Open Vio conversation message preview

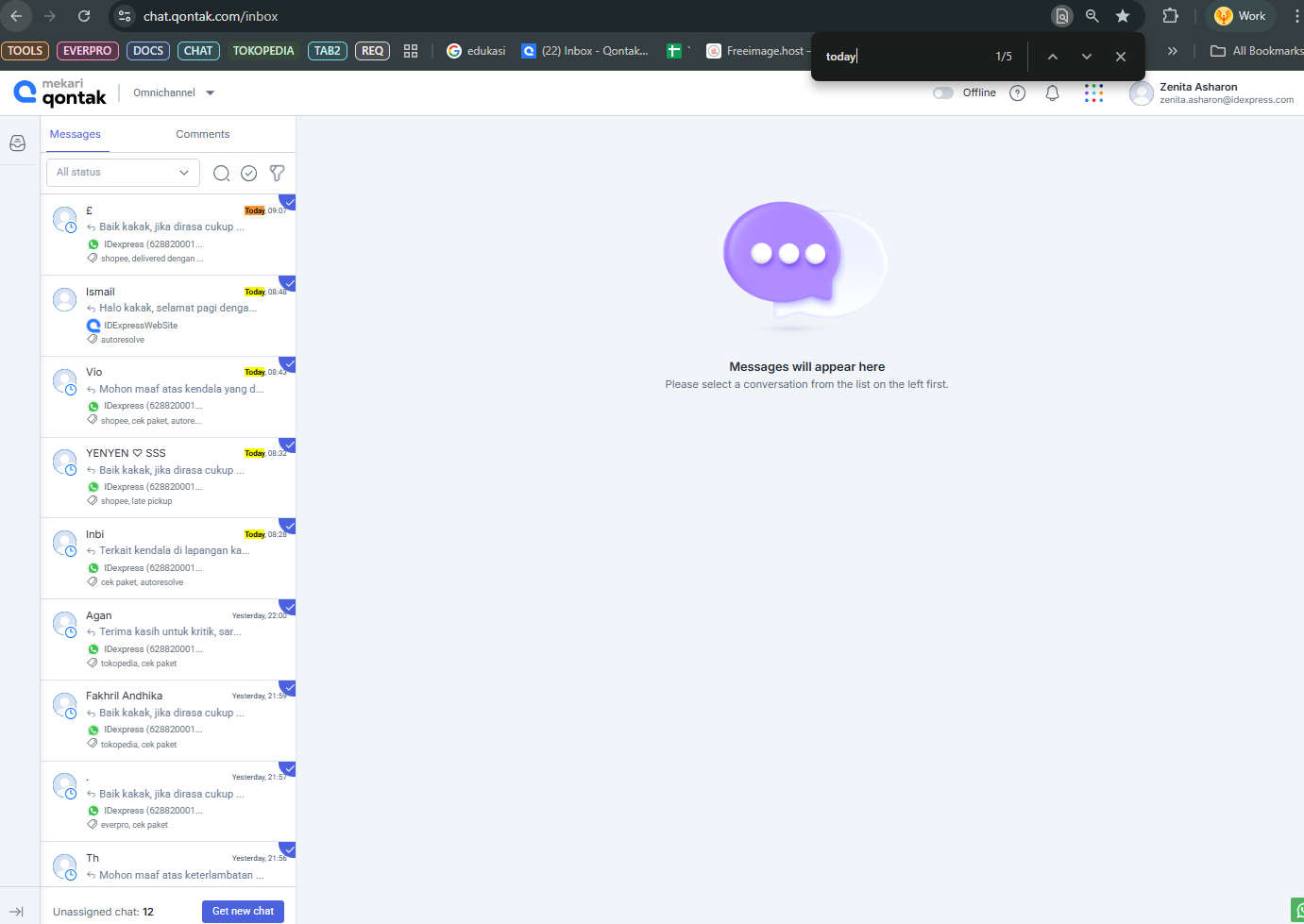[x=181, y=389]
